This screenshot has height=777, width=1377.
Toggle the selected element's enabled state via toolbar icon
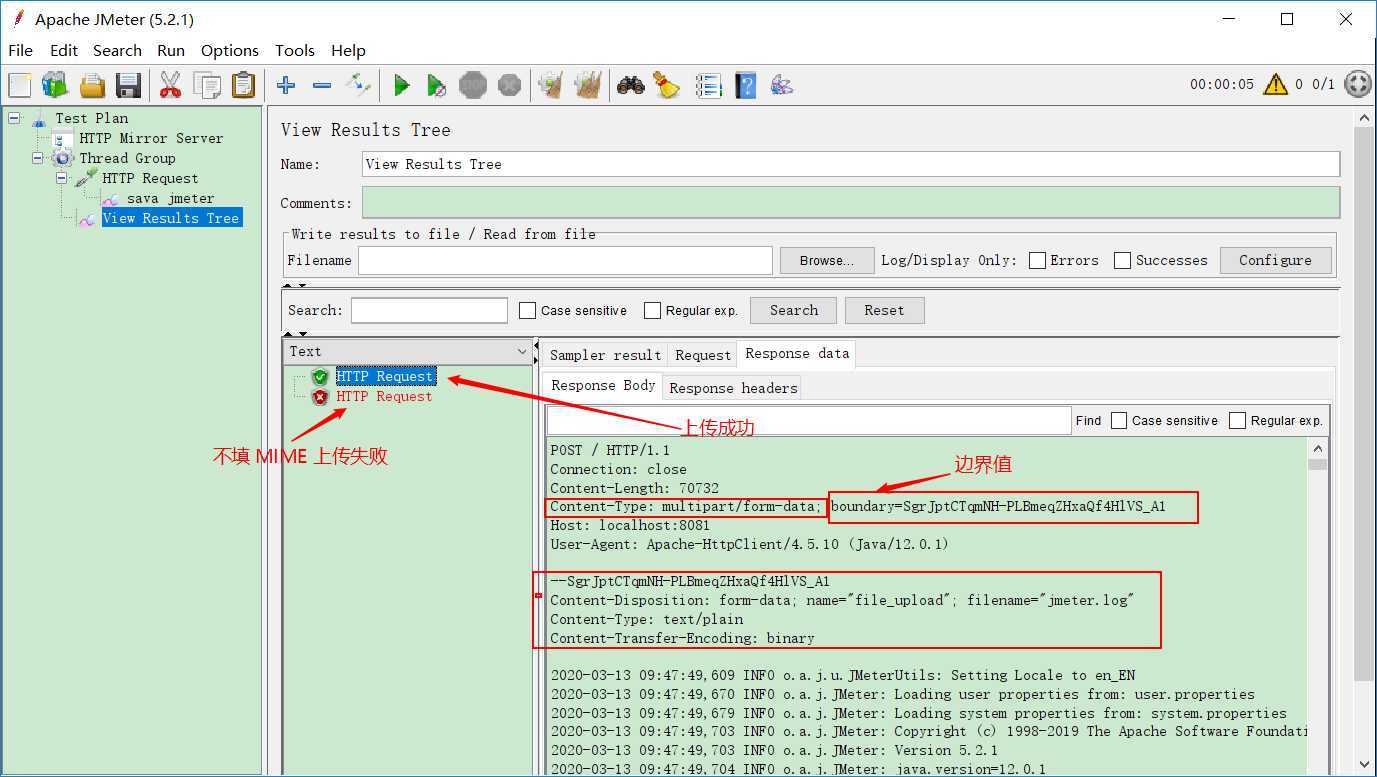(x=358, y=85)
